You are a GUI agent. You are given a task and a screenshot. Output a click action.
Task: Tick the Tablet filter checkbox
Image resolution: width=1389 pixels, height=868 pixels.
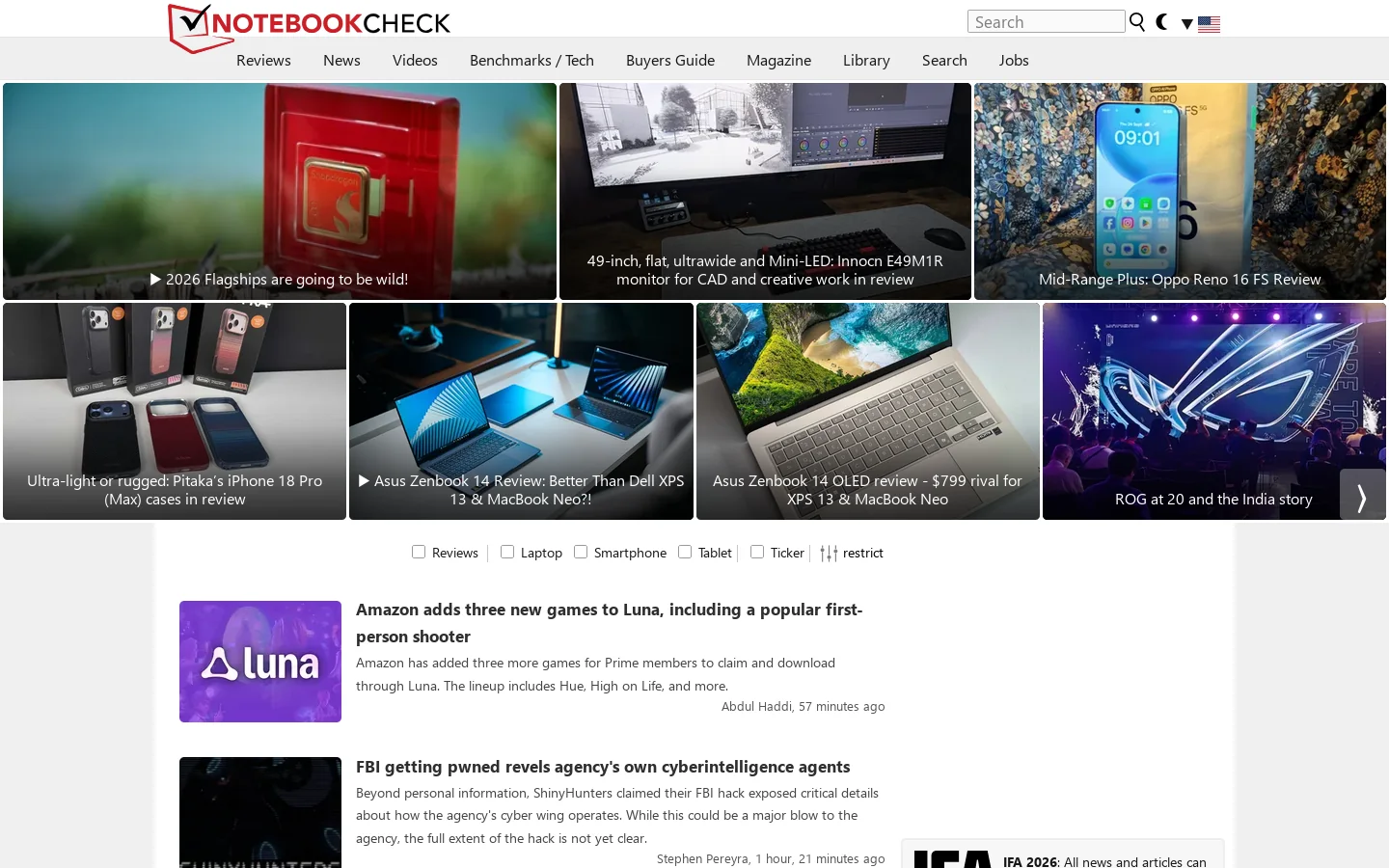tap(685, 552)
